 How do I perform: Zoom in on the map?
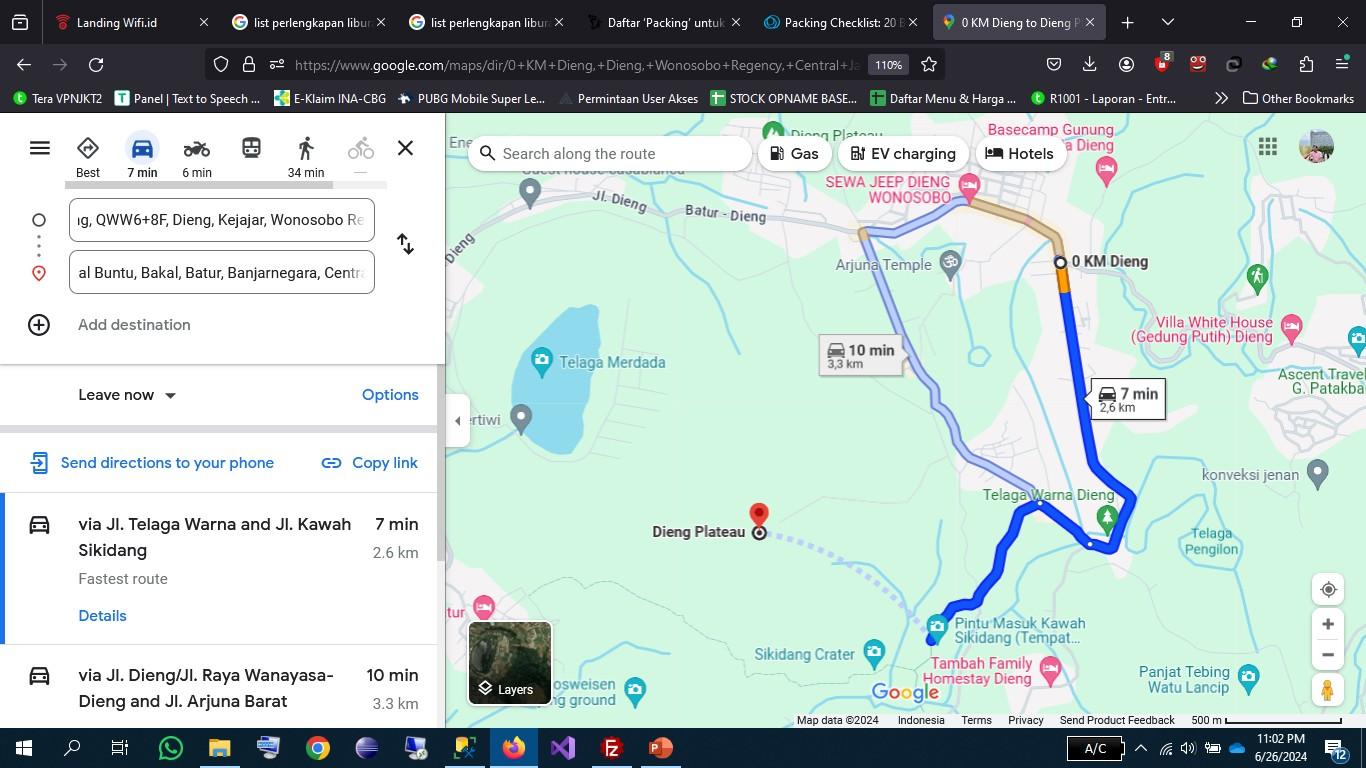coord(1328,624)
